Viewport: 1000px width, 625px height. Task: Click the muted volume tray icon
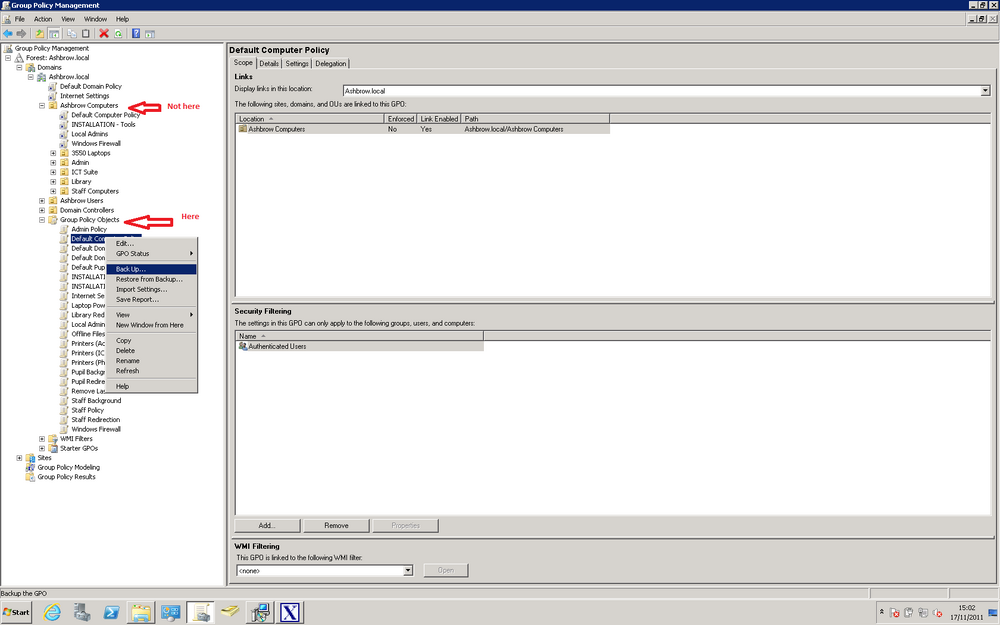938,613
